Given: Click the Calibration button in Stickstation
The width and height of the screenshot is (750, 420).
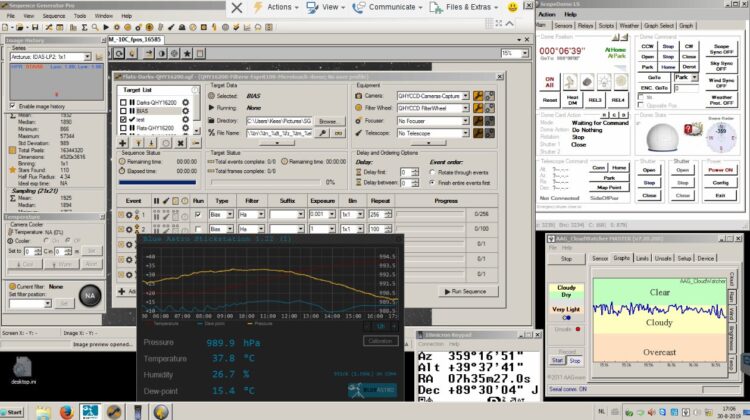Looking at the screenshot, I should (x=380, y=341).
